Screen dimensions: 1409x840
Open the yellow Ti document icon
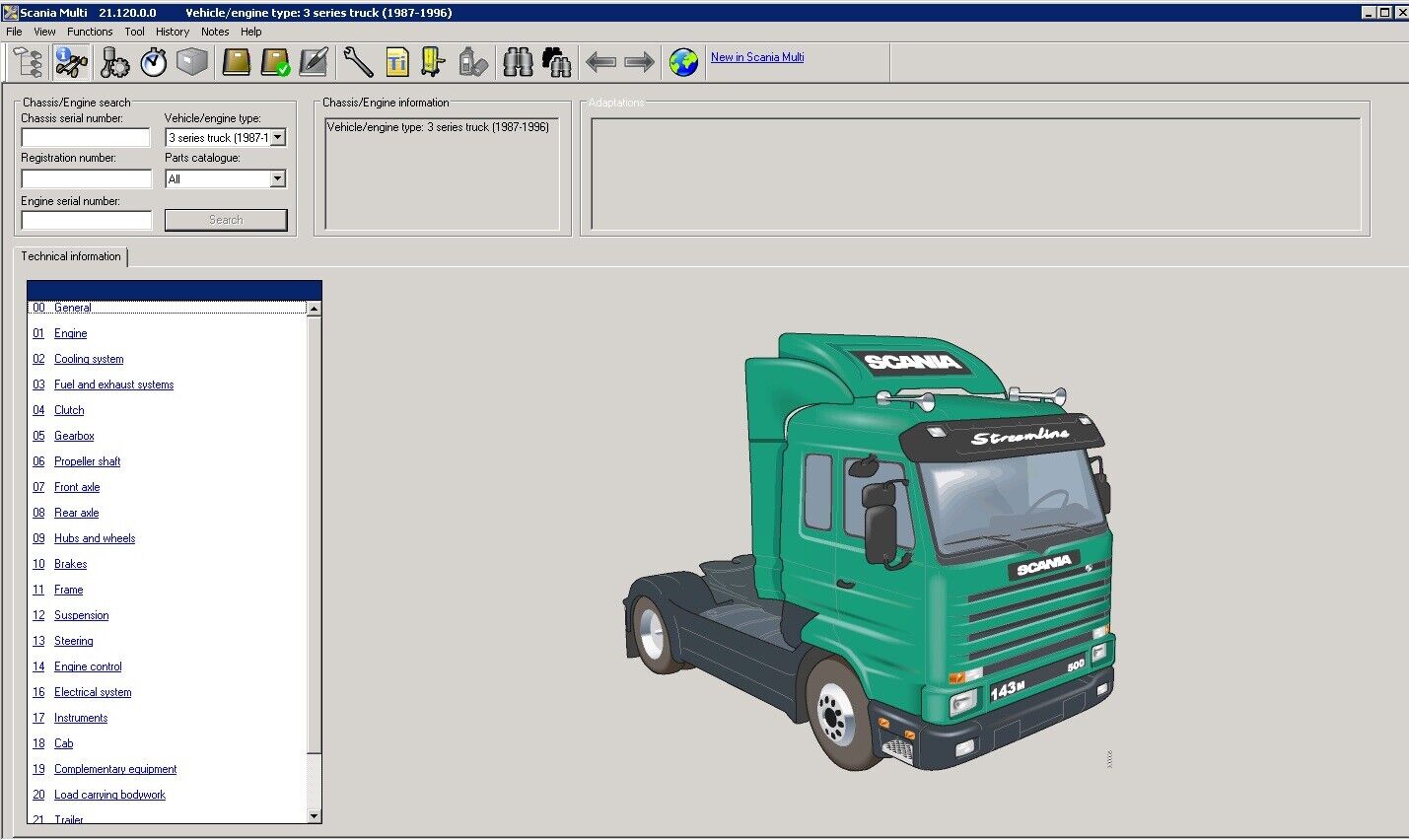(397, 63)
